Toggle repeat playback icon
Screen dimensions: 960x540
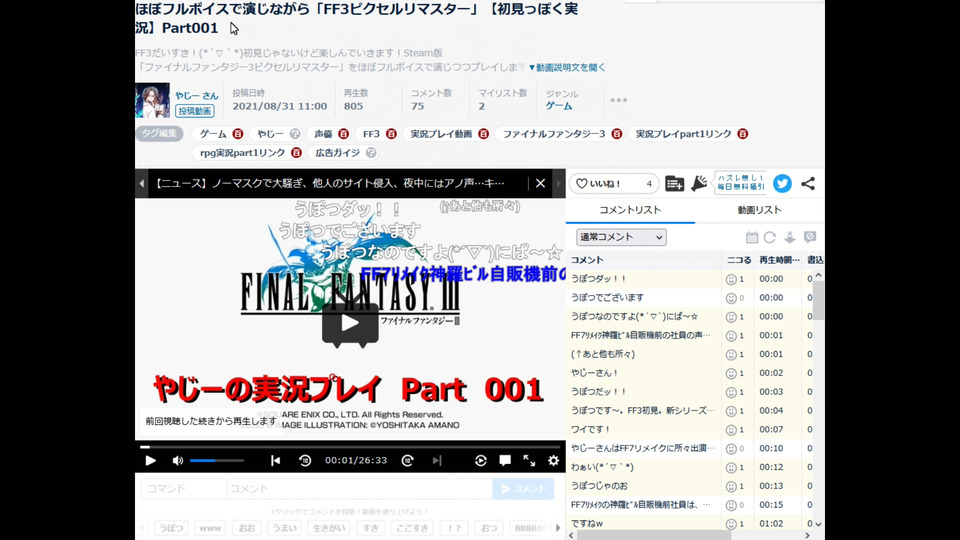click(481, 460)
